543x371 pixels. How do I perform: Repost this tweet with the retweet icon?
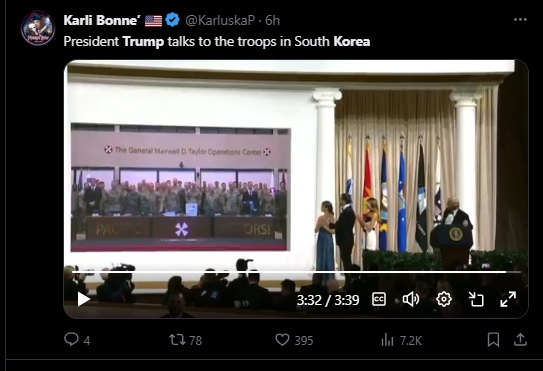click(x=177, y=340)
